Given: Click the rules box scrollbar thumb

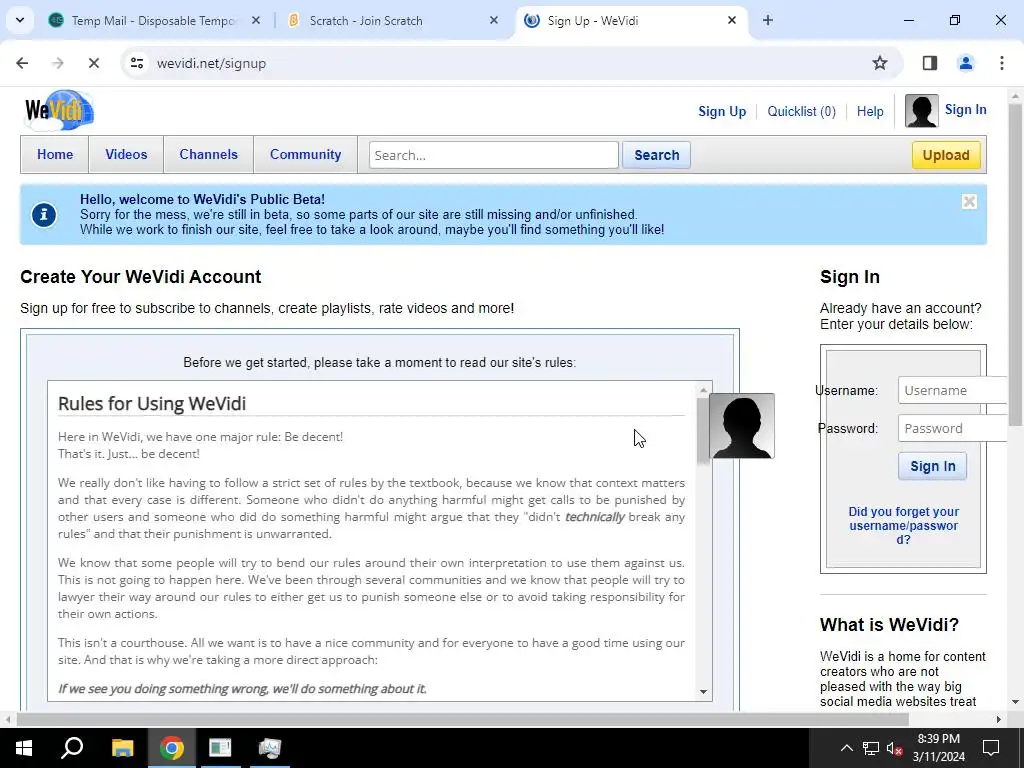Looking at the screenshot, I should [703, 429].
